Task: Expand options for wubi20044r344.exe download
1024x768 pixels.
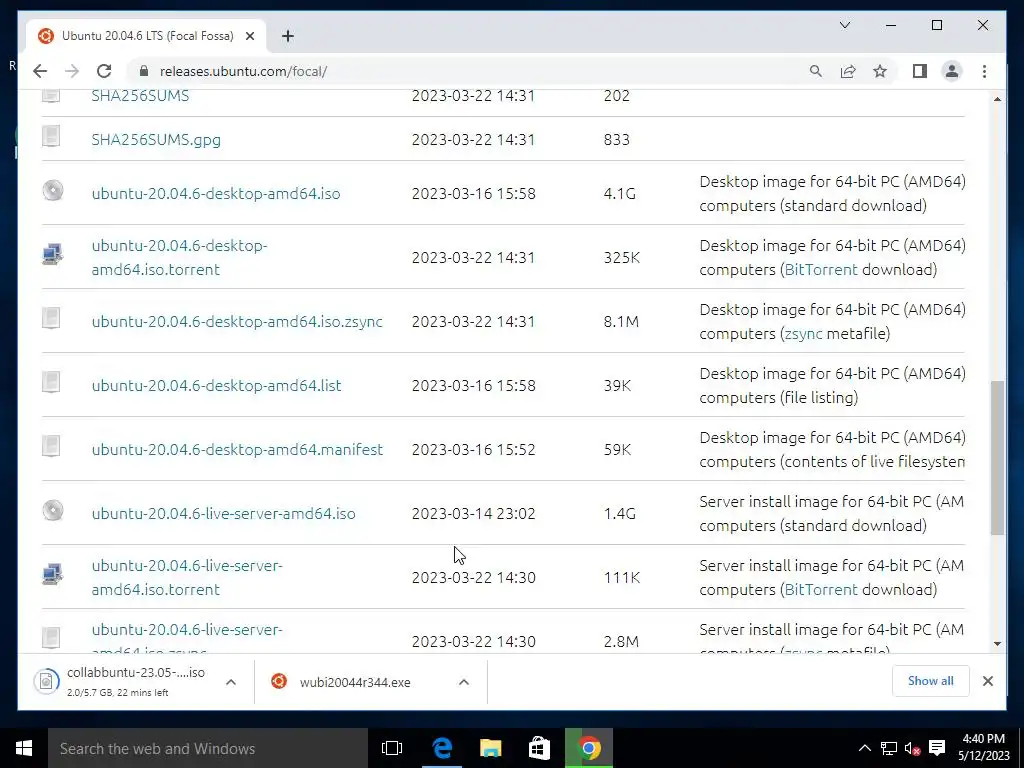Action: tap(464, 682)
